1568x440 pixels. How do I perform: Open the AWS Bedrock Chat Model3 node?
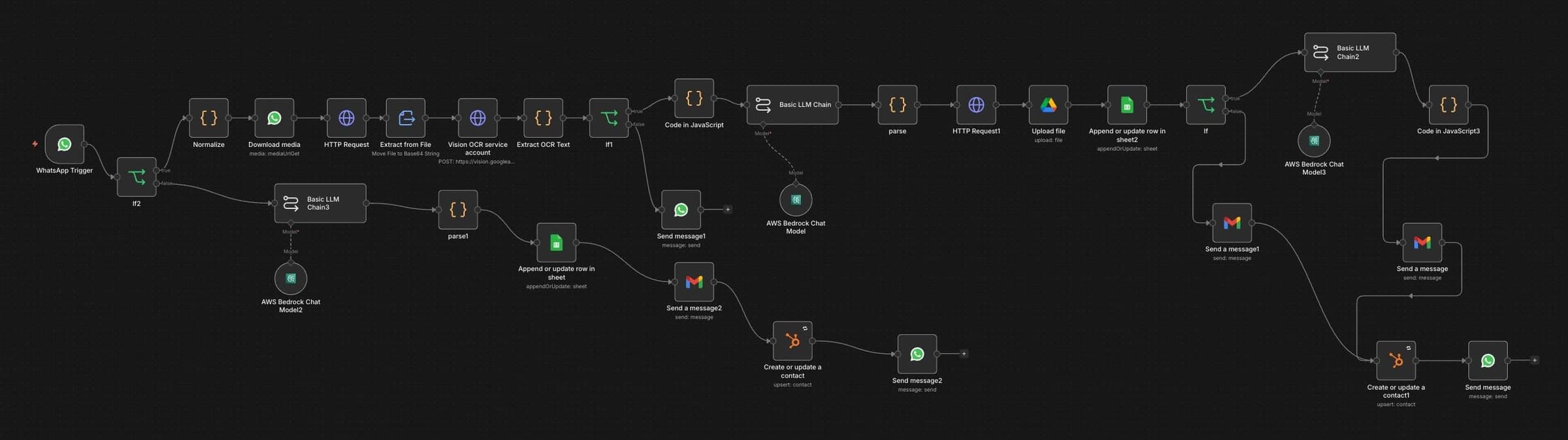coord(1314,141)
